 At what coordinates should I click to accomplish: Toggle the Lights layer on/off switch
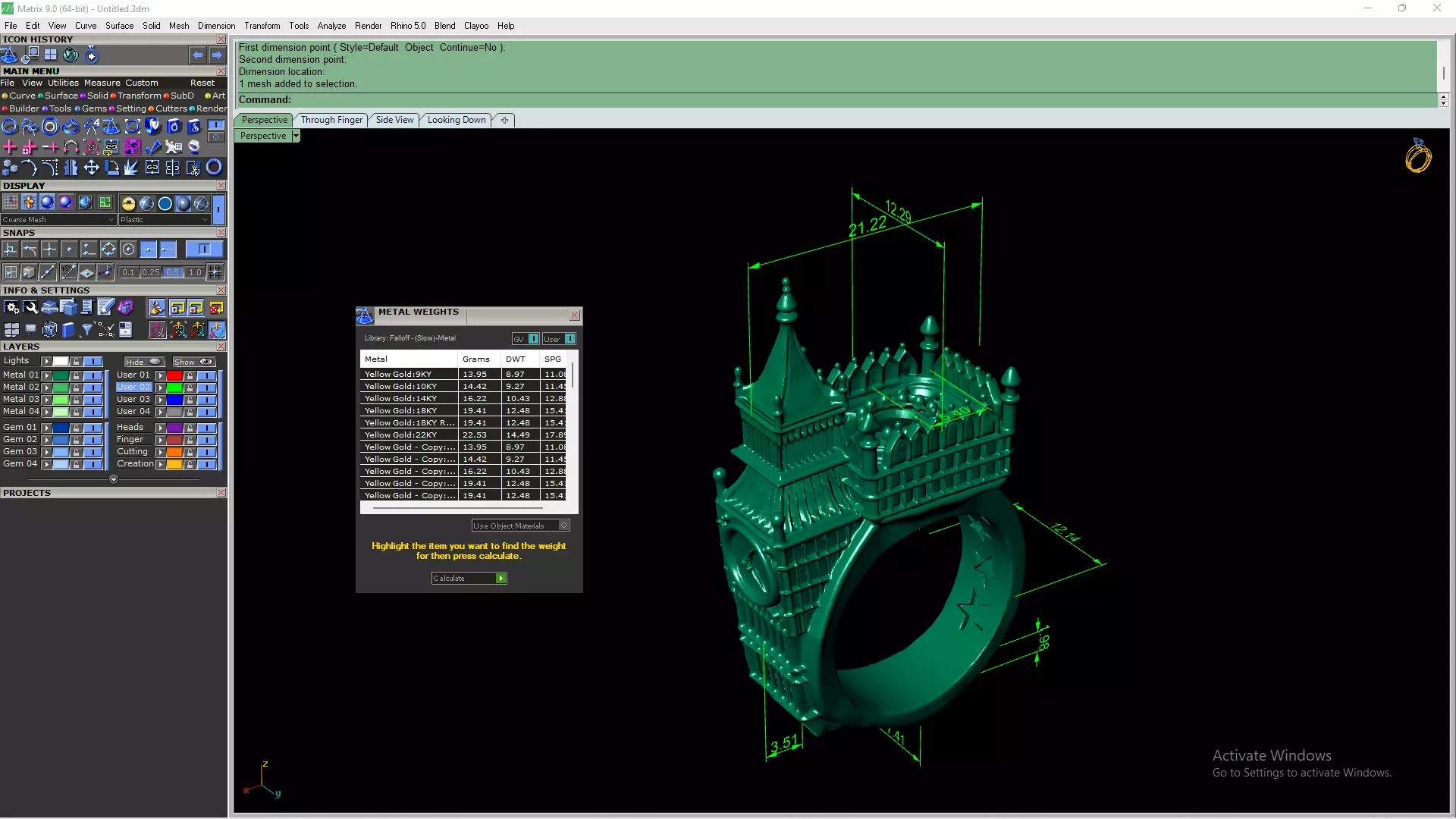(x=93, y=362)
